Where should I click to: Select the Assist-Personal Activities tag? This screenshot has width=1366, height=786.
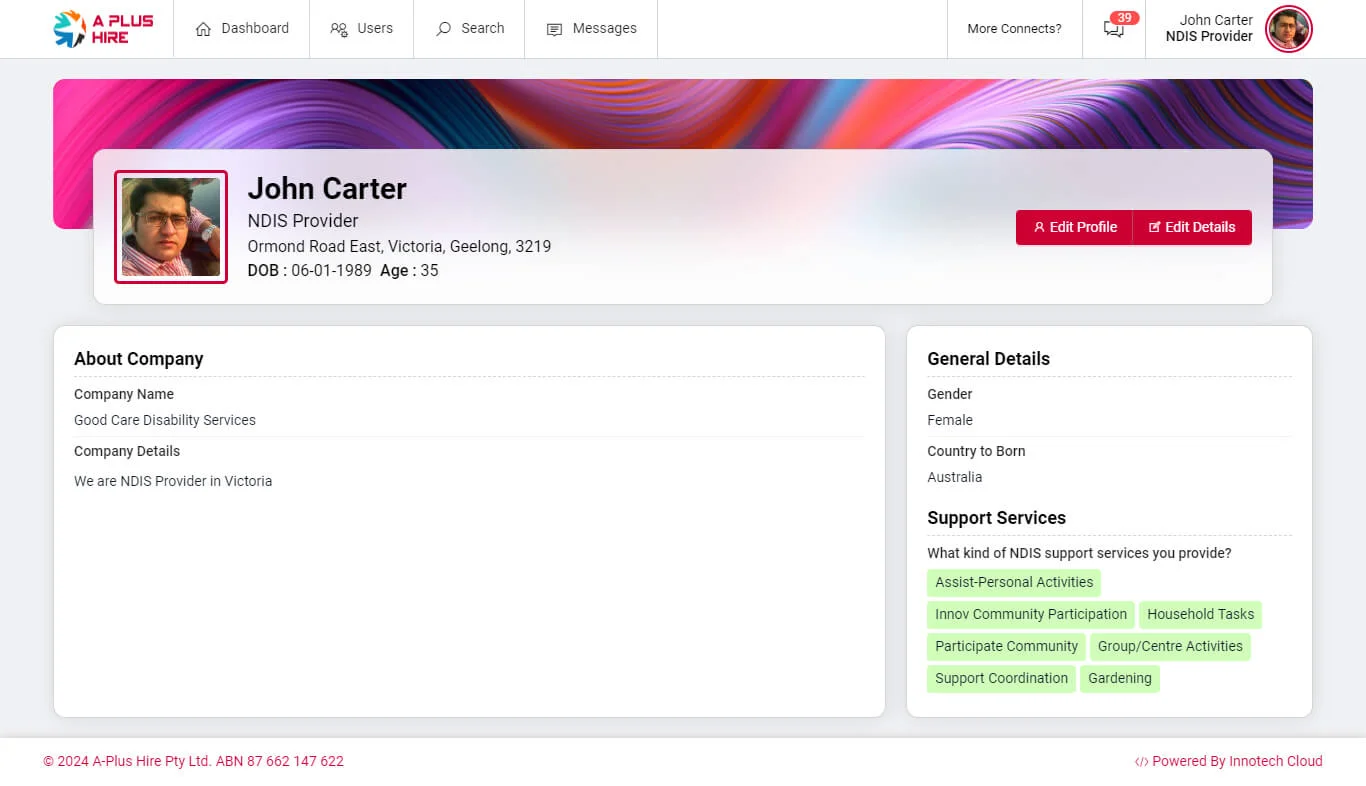(x=1014, y=582)
